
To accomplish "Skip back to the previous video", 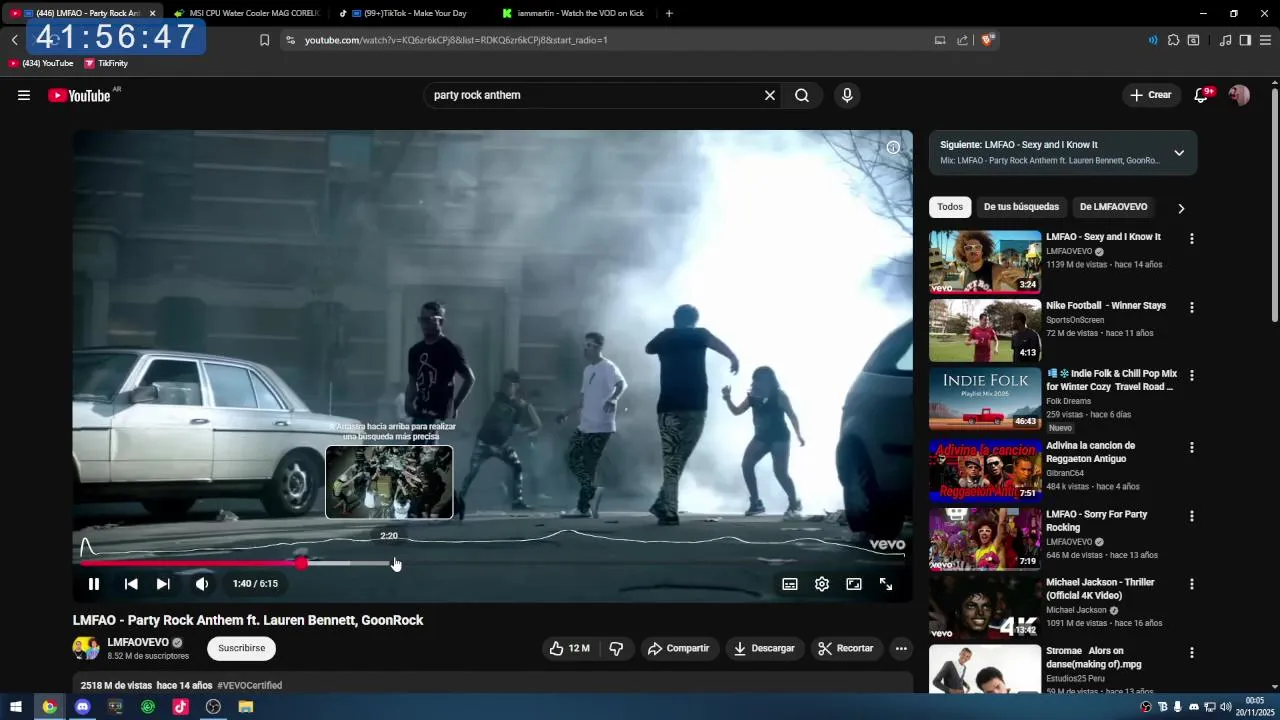I will [131, 584].
